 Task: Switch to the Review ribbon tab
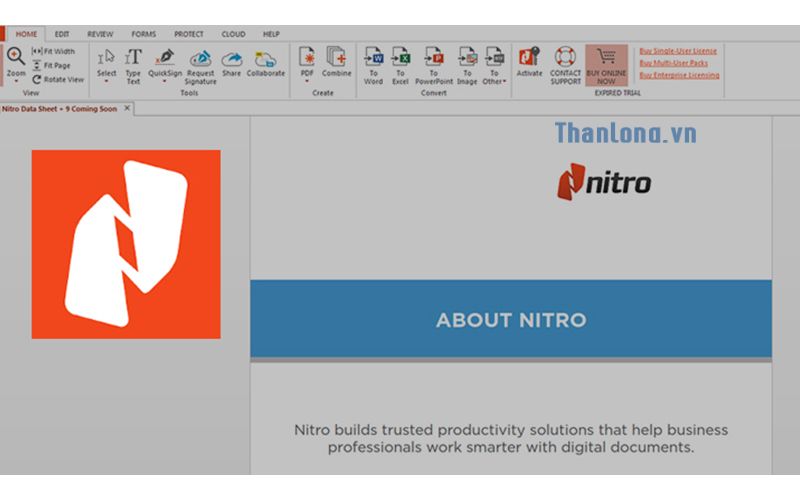(x=100, y=34)
